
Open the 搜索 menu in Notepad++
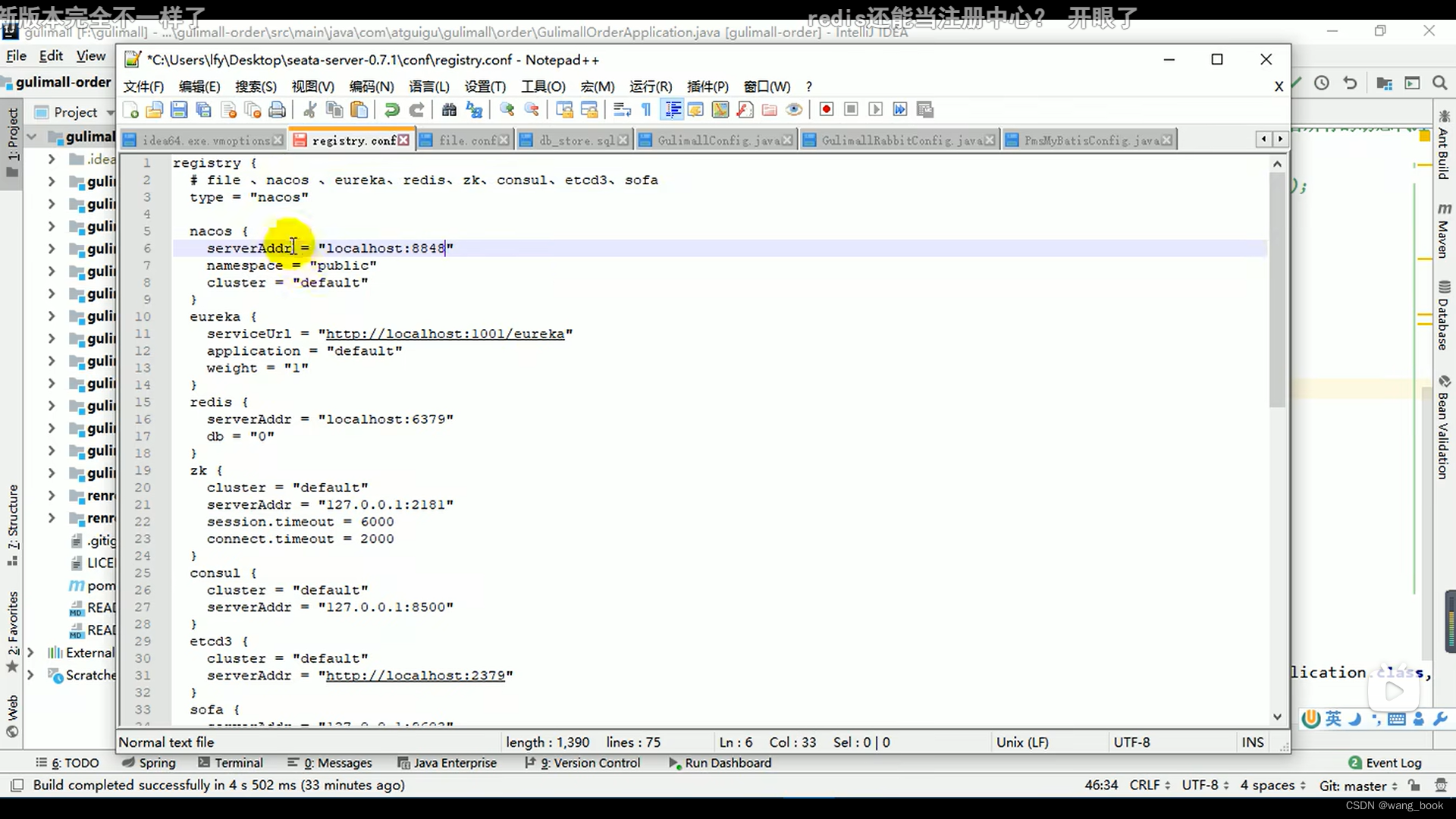click(x=255, y=86)
